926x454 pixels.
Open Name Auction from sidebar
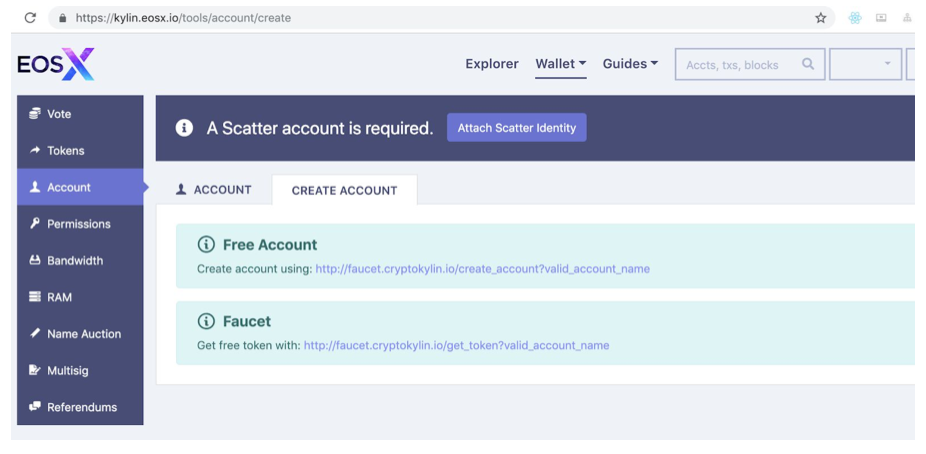tap(80, 334)
